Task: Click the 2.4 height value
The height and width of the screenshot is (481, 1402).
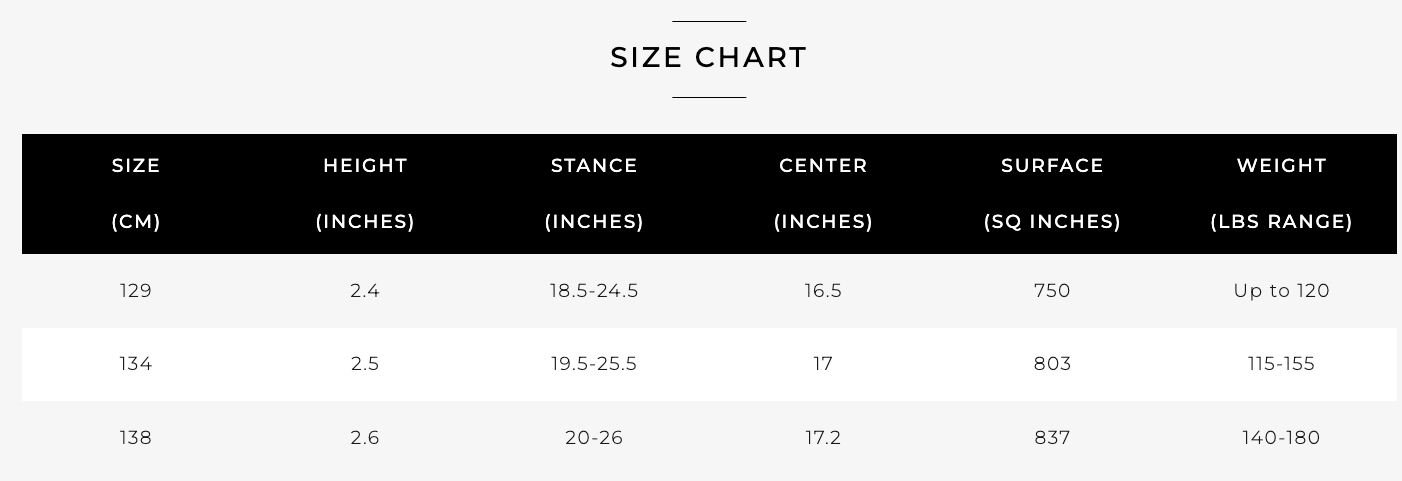Action: point(365,291)
